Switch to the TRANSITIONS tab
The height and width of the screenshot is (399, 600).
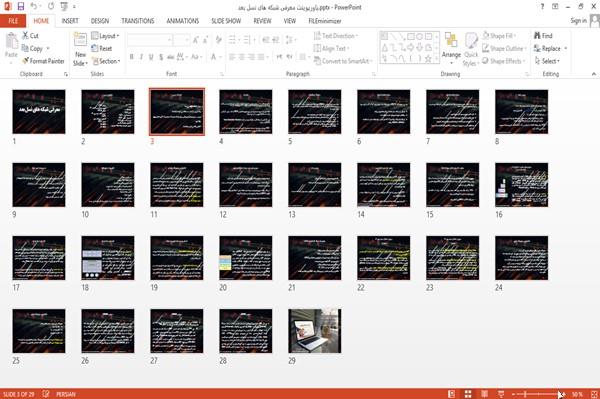[138, 21]
